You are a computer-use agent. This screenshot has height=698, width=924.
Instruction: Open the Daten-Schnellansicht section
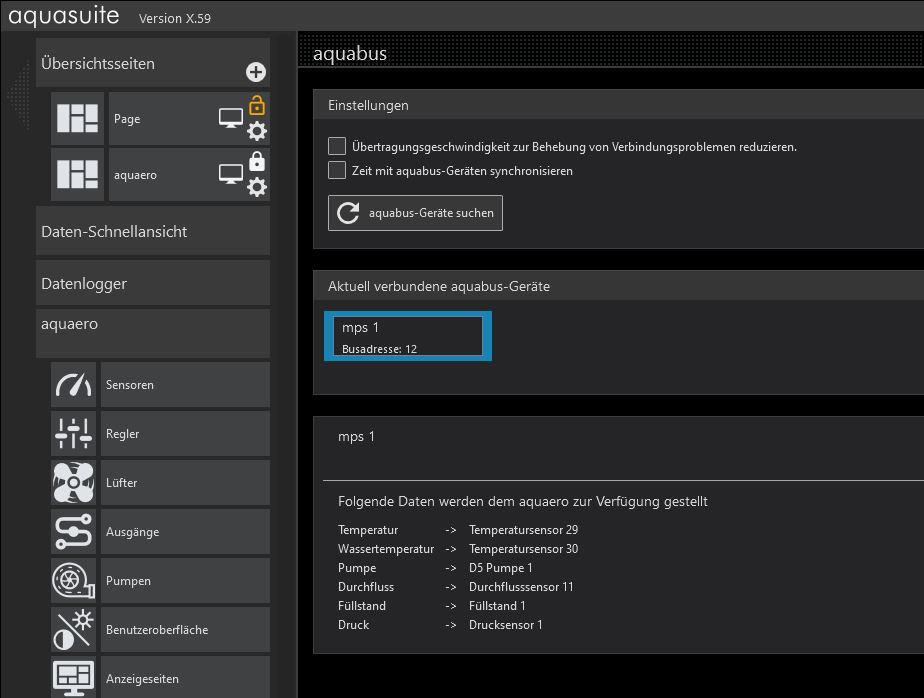point(153,232)
